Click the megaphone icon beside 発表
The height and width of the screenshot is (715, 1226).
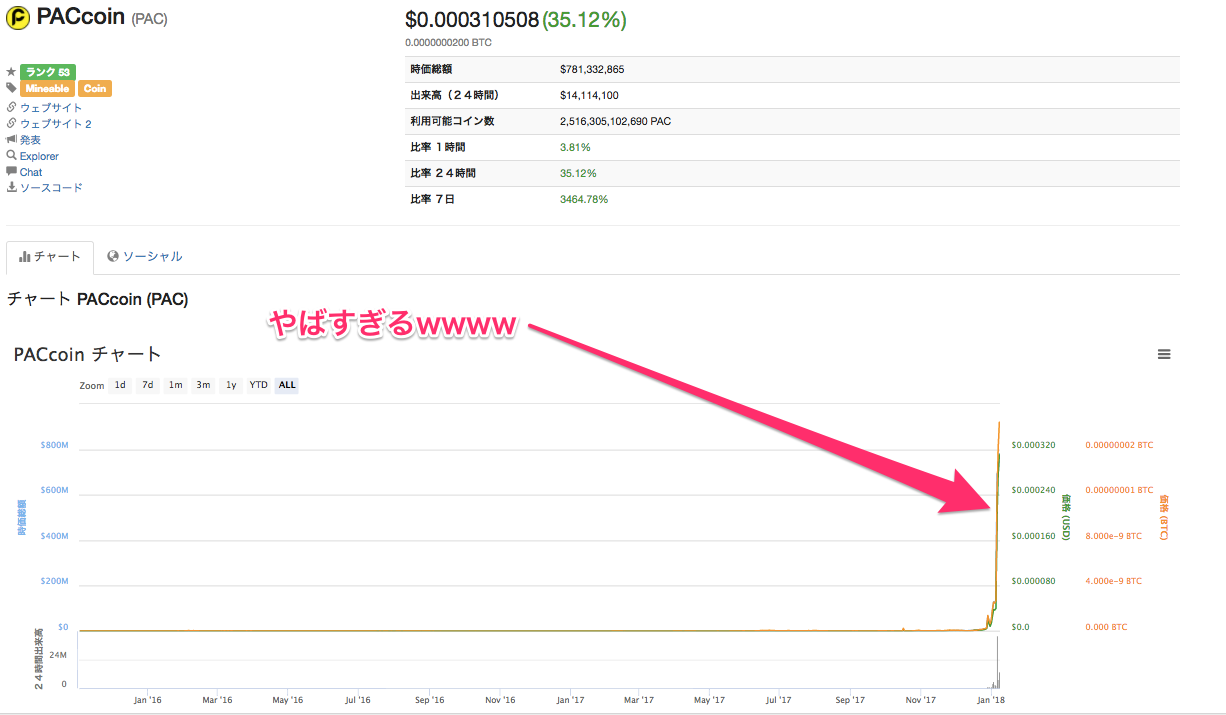pos(11,139)
